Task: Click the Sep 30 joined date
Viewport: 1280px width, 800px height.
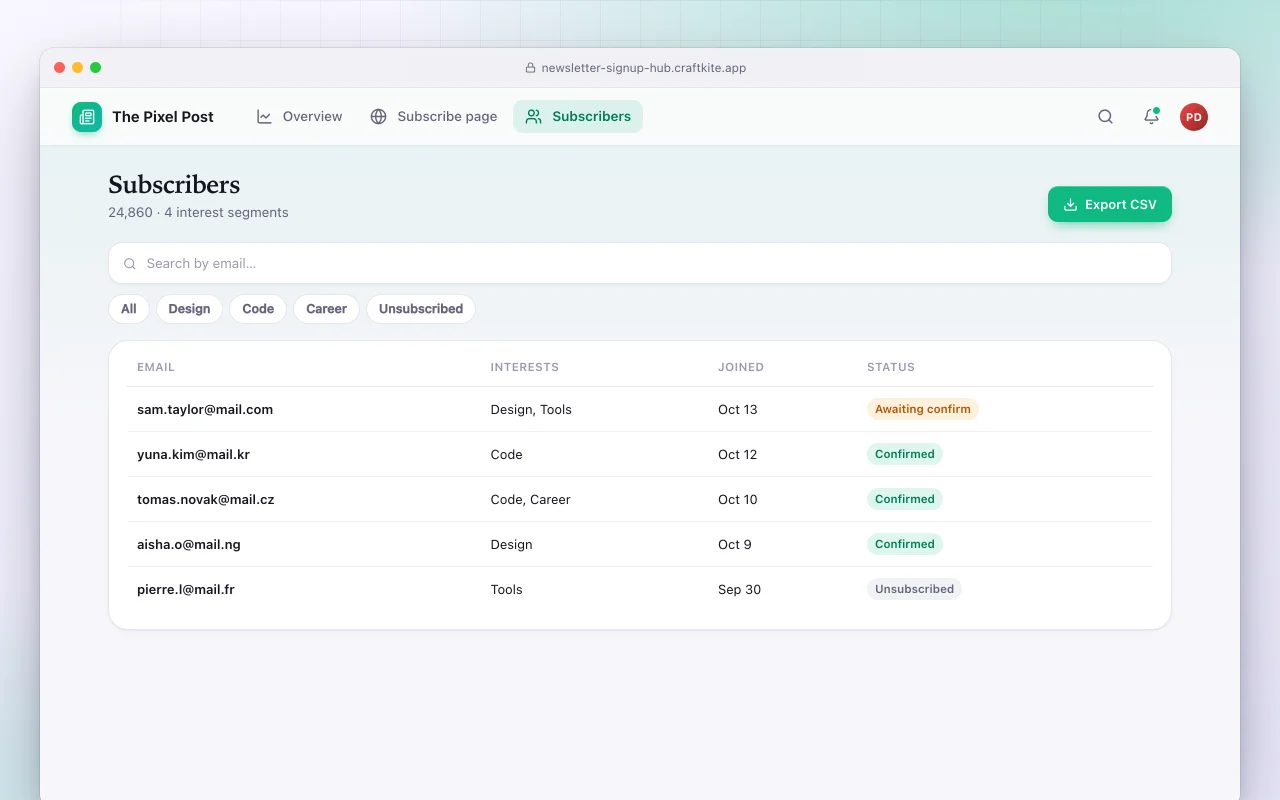Action: (739, 589)
